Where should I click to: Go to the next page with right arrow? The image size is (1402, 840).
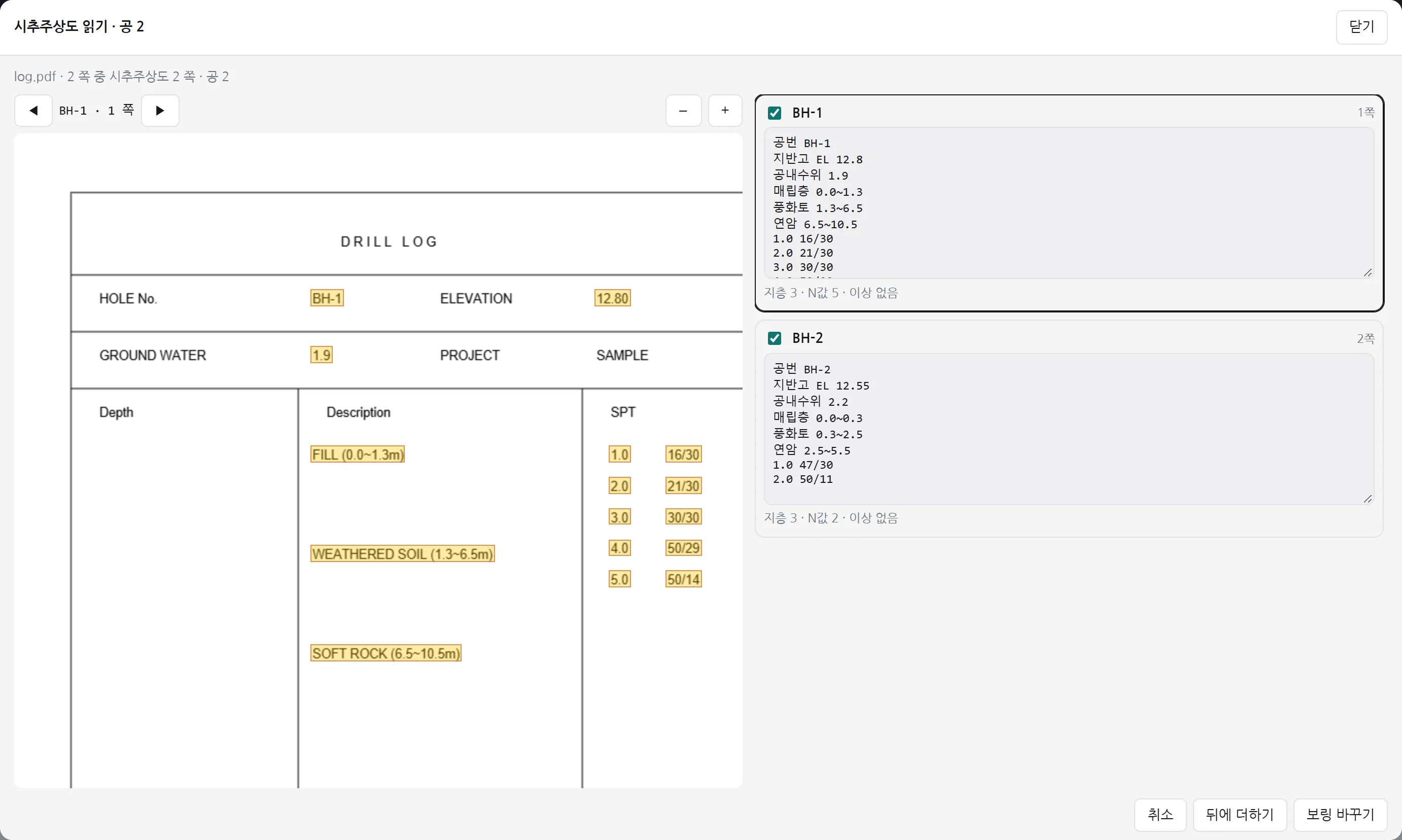coord(160,111)
